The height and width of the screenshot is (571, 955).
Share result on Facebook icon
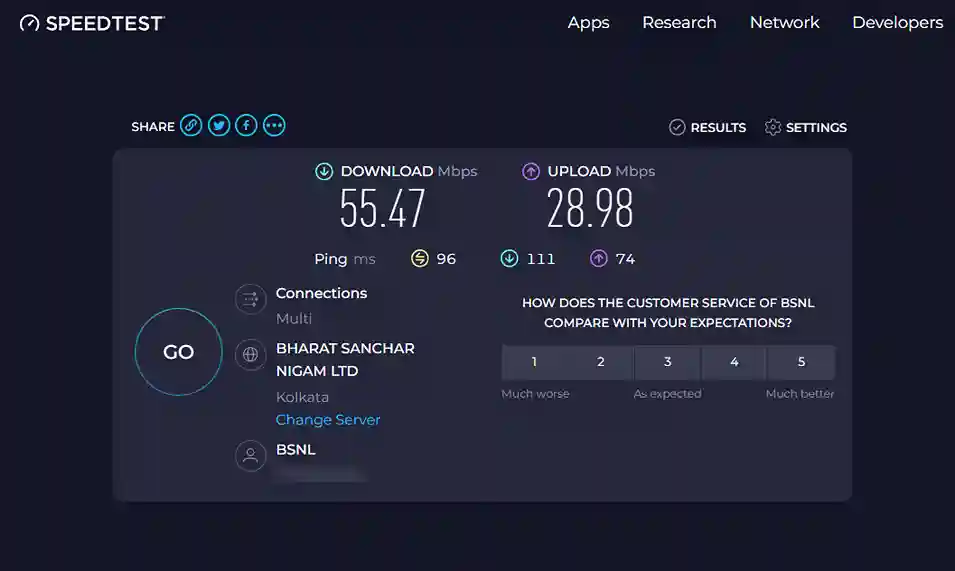[x=246, y=125]
